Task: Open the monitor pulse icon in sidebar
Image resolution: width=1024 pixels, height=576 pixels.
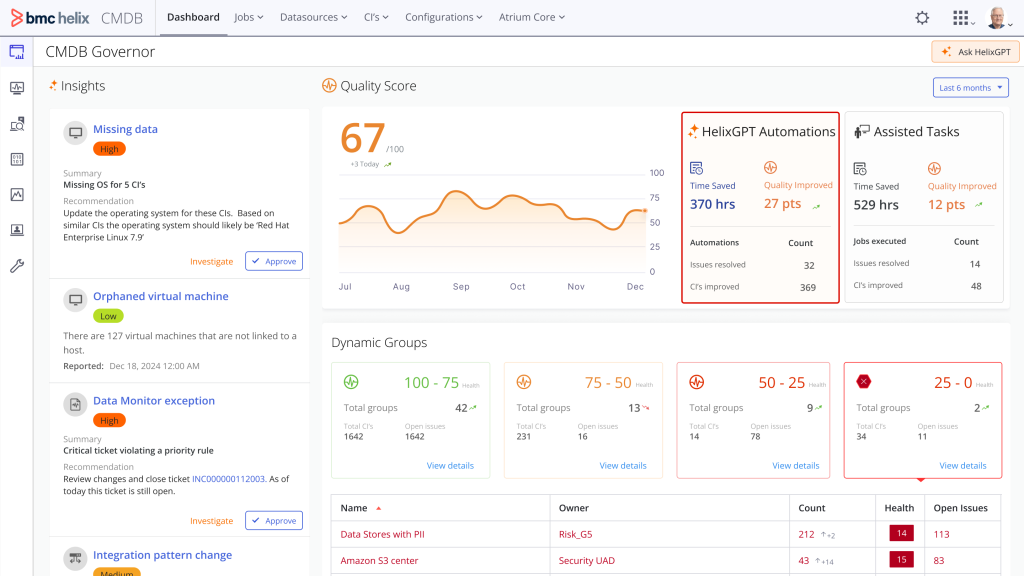Action: [x=17, y=88]
